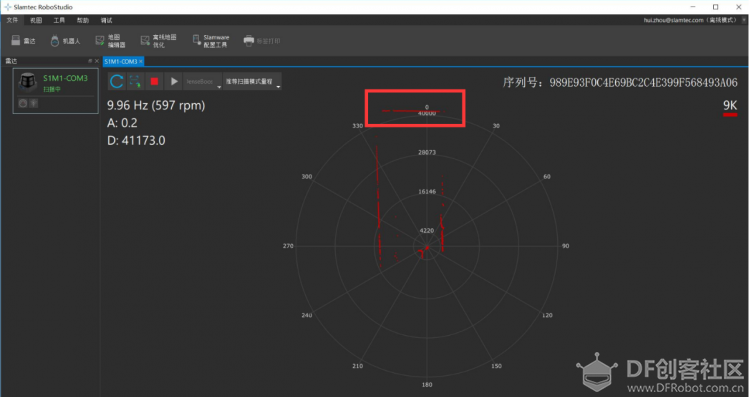This screenshot has height=397, width=749.
Task: Click the Slamtec RoboStudio title bar icon
Action: point(8,7)
